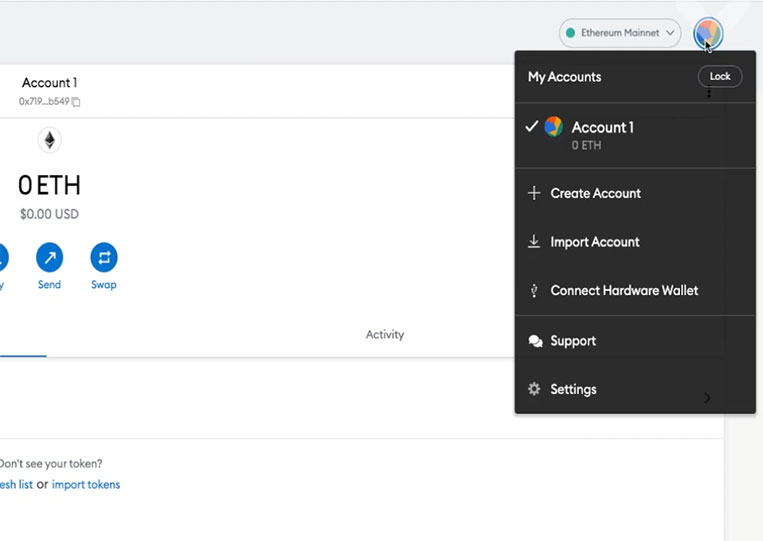The image size is (763, 541).
Task: Open the Ethereum Mainnet network dropdown
Action: click(x=620, y=33)
